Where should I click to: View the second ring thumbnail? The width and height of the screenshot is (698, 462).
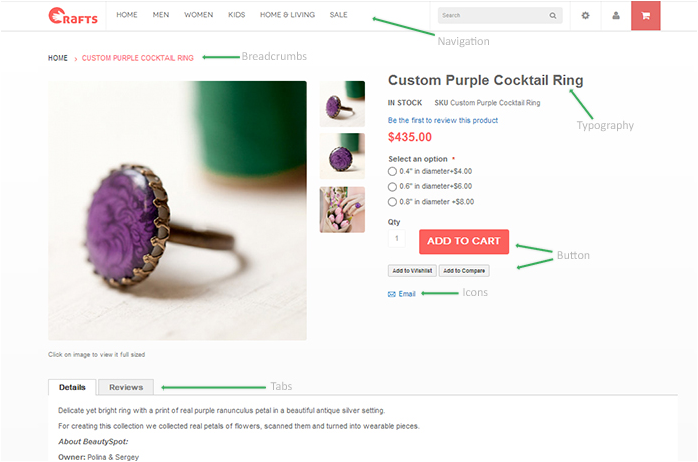point(342,156)
